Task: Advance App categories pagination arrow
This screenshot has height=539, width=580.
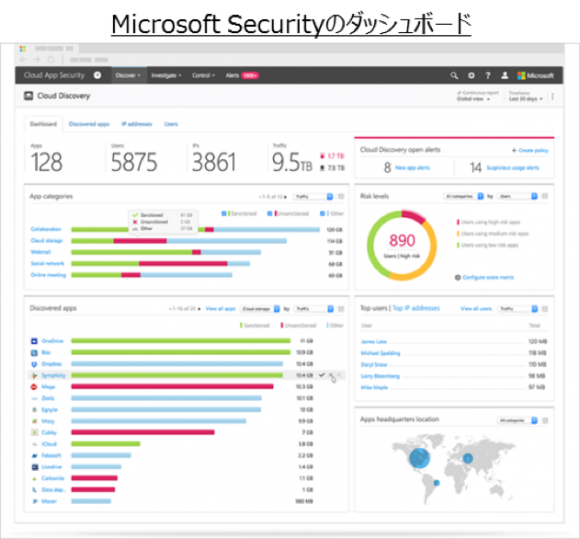Action: [285, 197]
